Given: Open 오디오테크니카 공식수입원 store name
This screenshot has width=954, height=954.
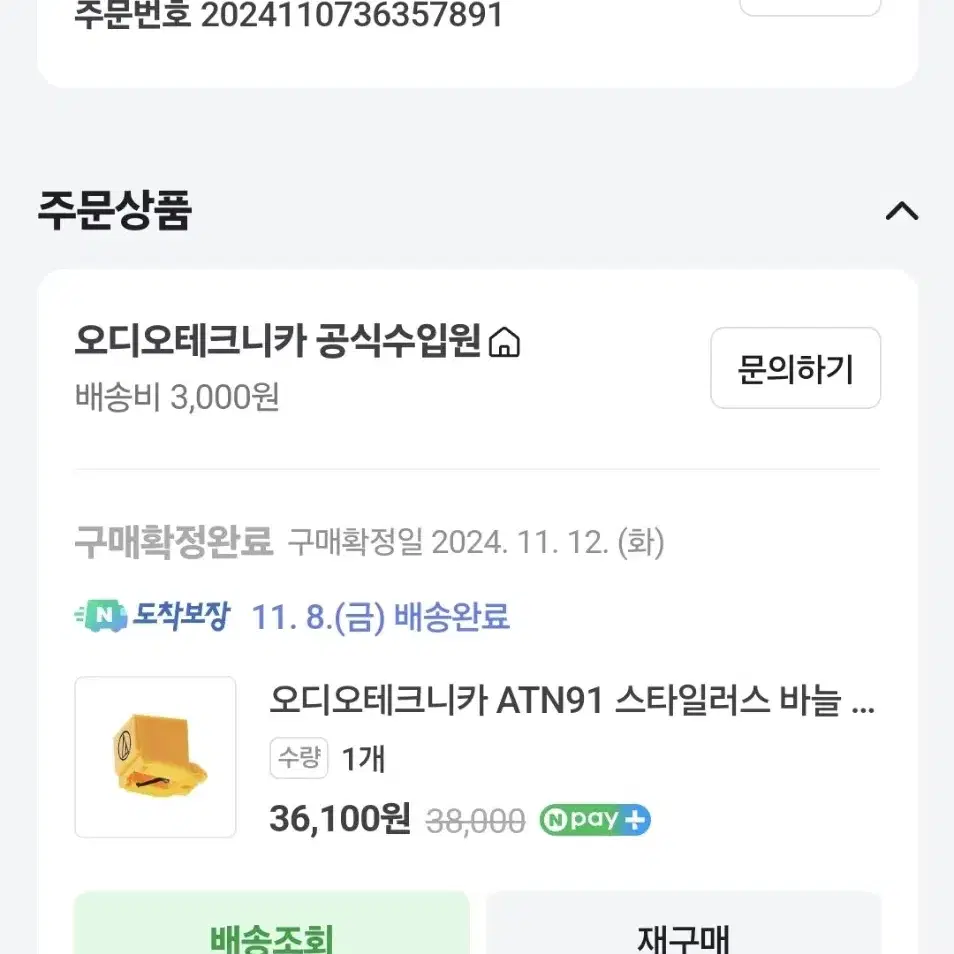Looking at the screenshot, I should pos(278,341).
